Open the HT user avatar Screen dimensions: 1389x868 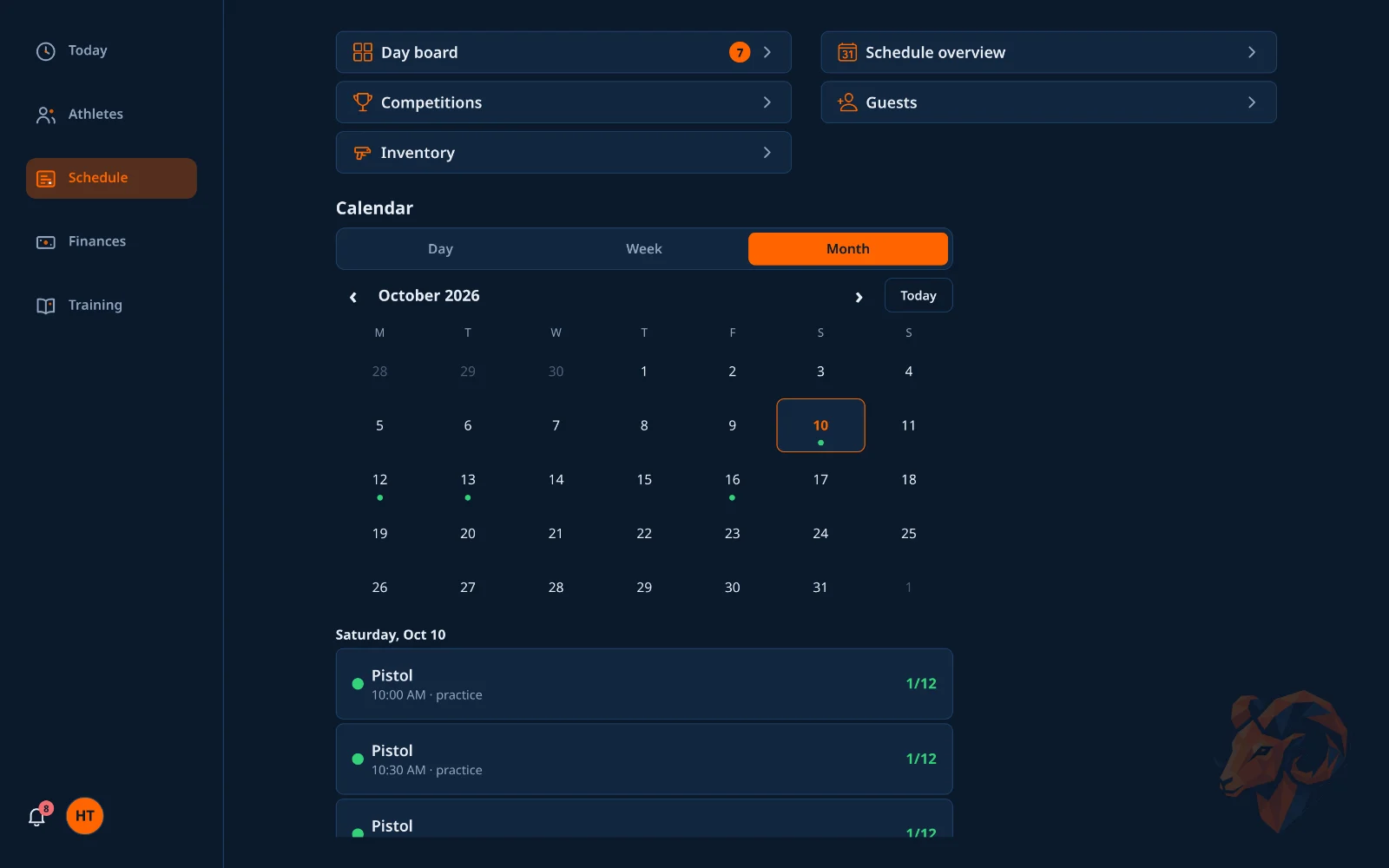point(85,816)
